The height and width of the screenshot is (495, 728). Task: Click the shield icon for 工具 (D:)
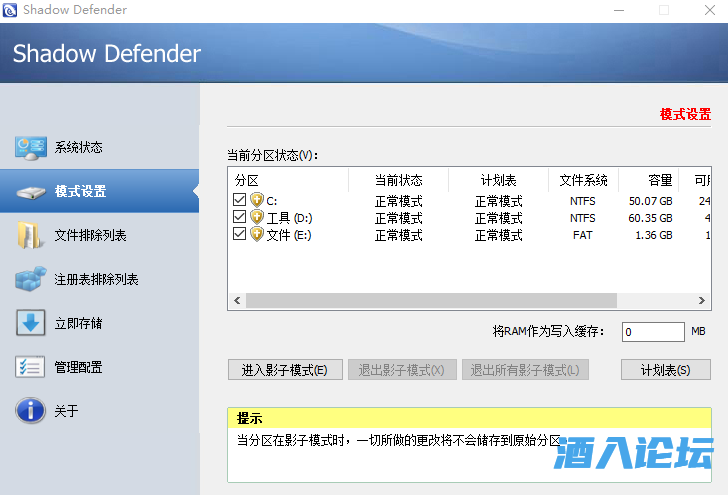[257, 217]
